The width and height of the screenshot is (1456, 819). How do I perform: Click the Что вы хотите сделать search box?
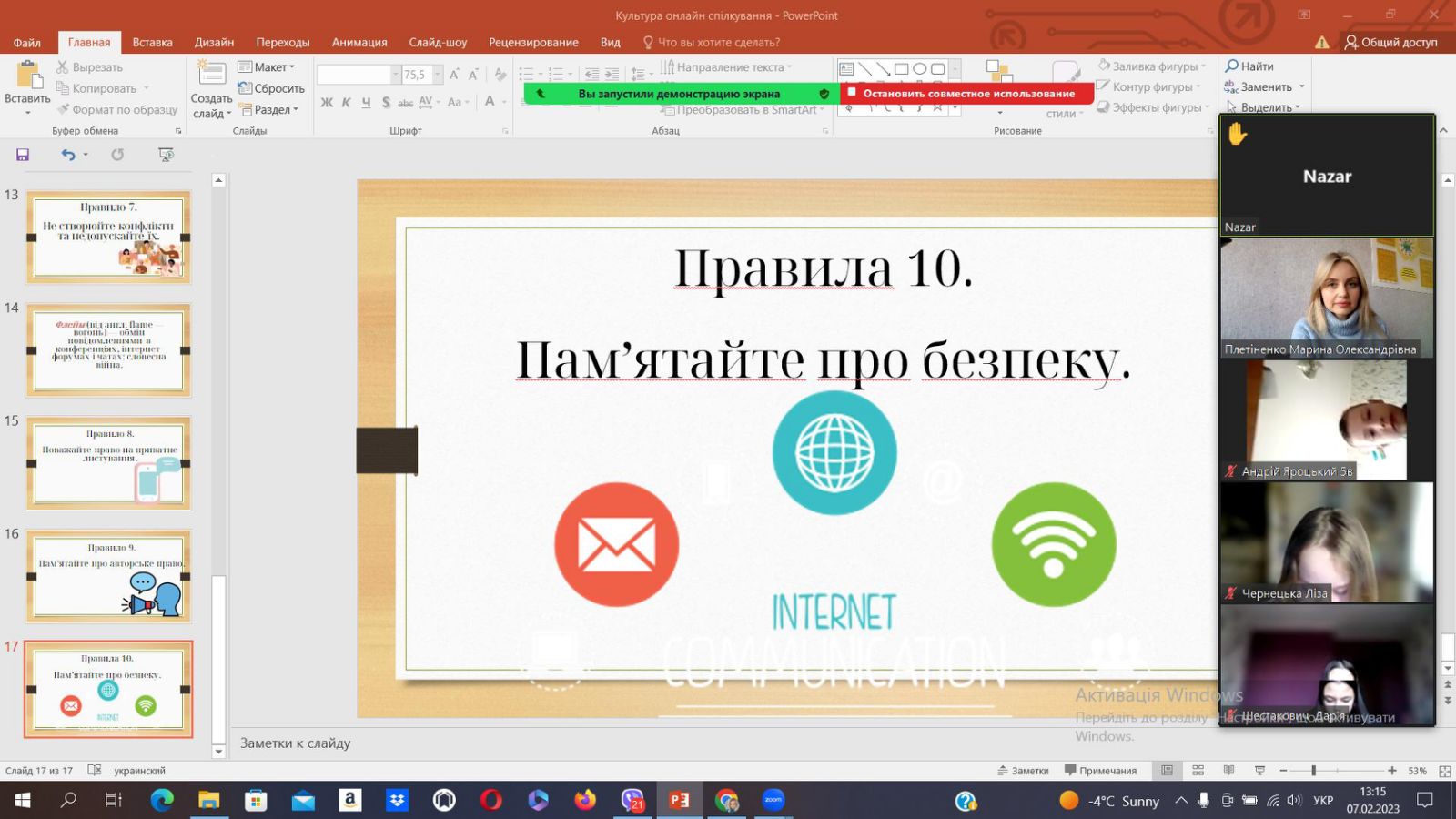tap(712, 42)
